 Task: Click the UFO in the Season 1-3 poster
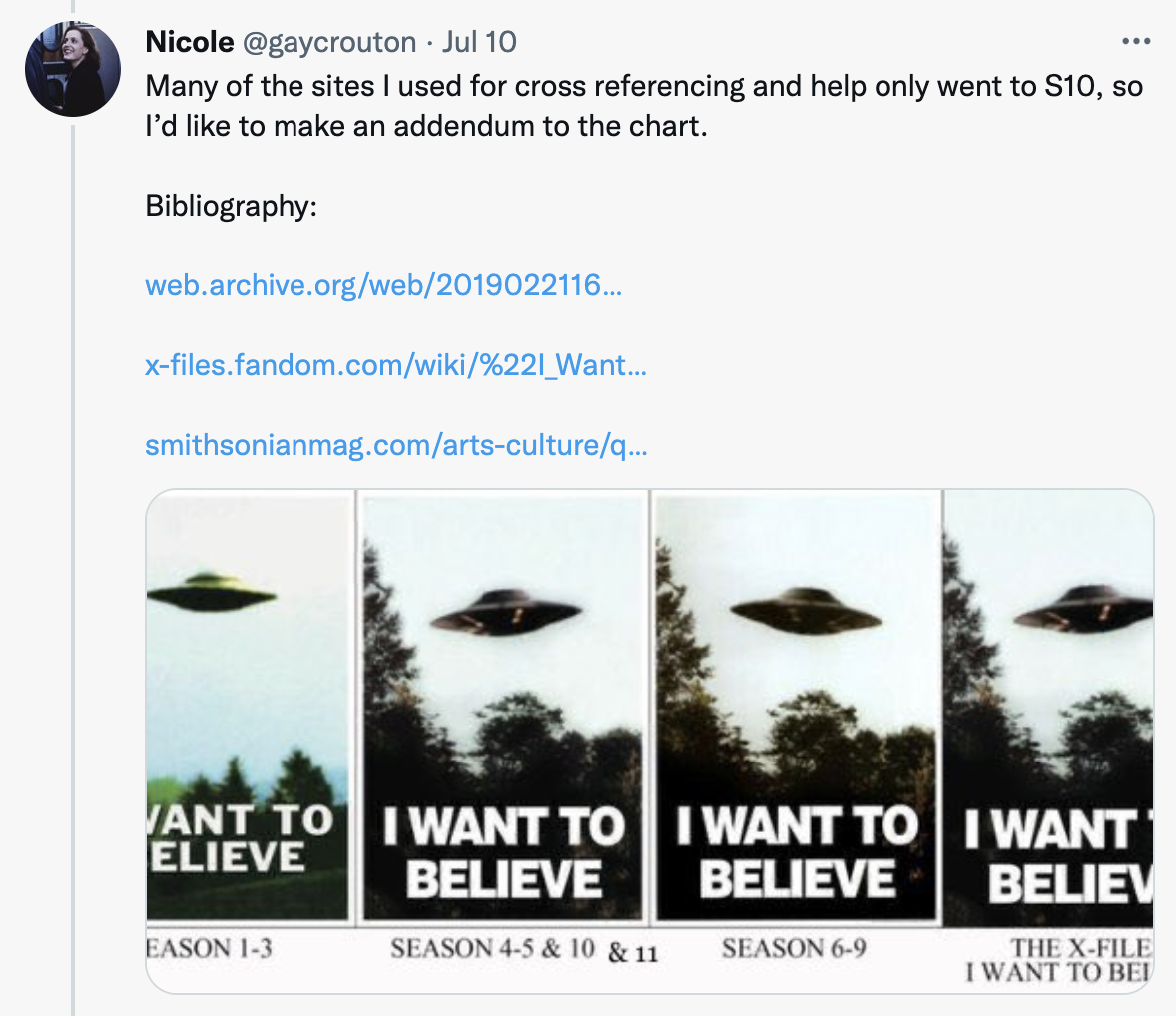pos(210,593)
